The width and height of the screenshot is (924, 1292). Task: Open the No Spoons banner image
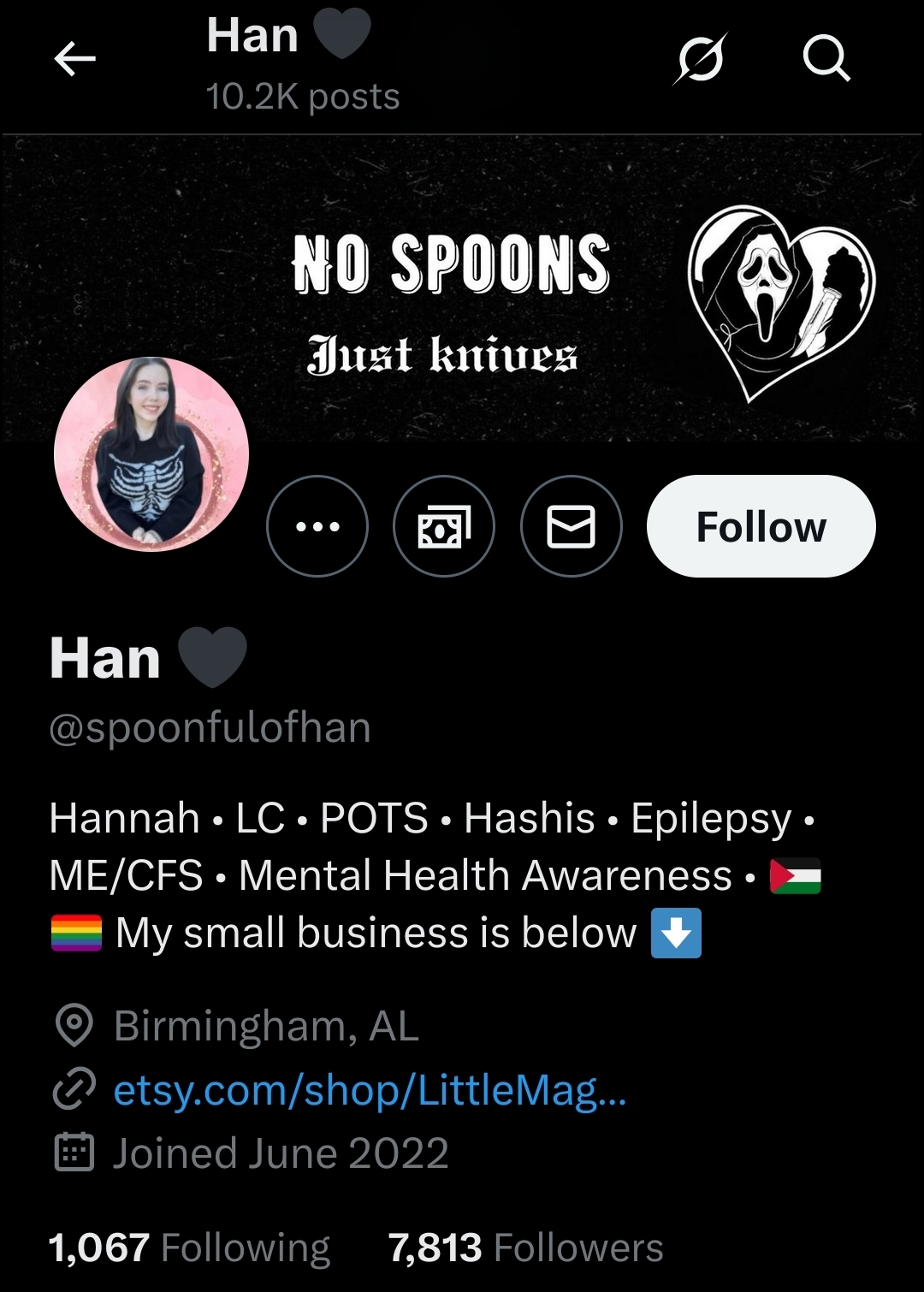coord(462,288)
